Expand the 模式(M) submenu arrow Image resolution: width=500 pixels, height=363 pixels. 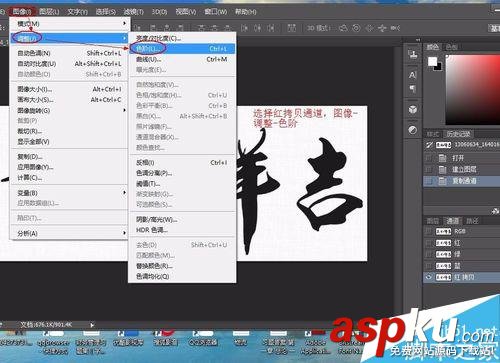click(124, 23)
